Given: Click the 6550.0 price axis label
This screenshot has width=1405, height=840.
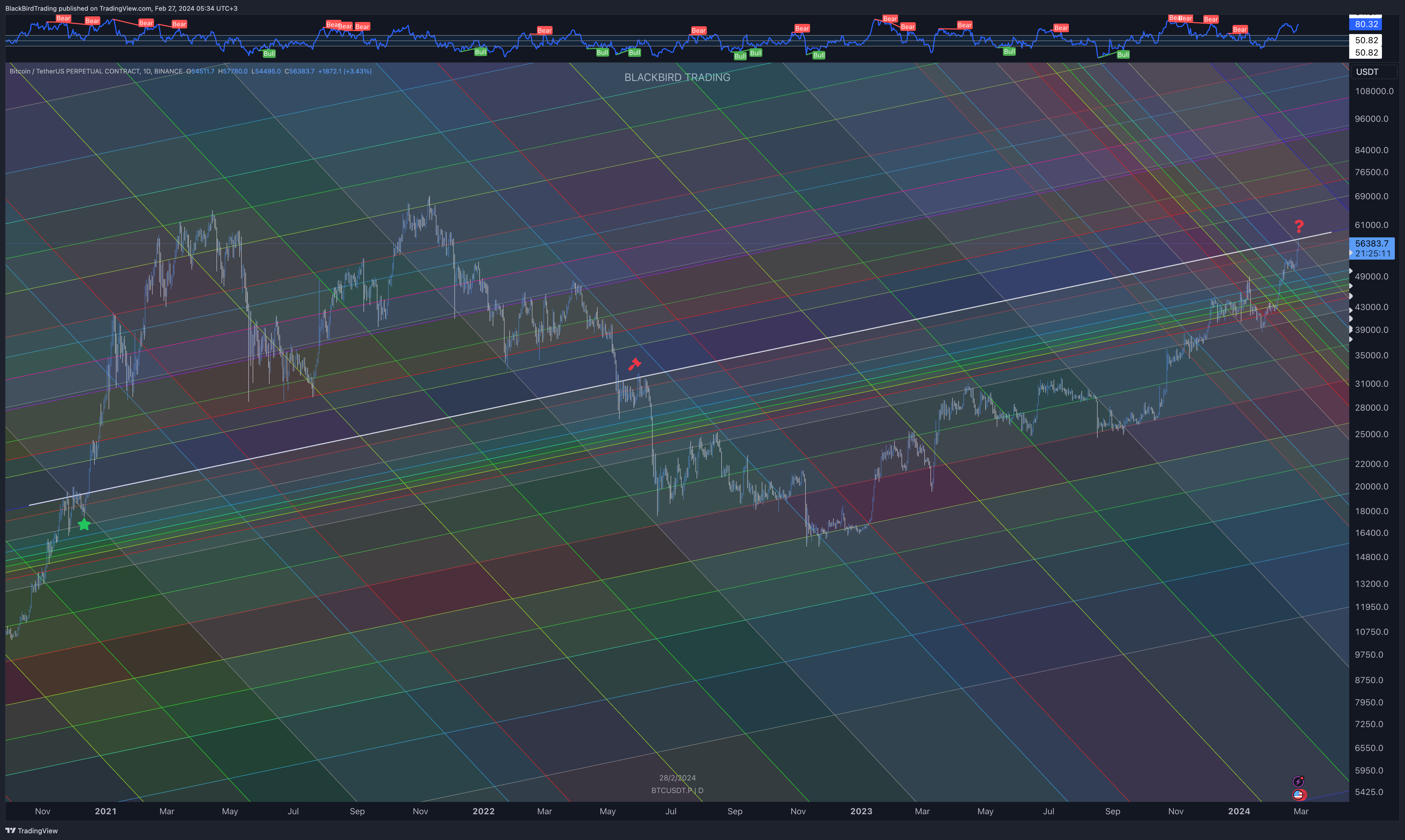Looking at the screenshot, I should point(1369,748).
